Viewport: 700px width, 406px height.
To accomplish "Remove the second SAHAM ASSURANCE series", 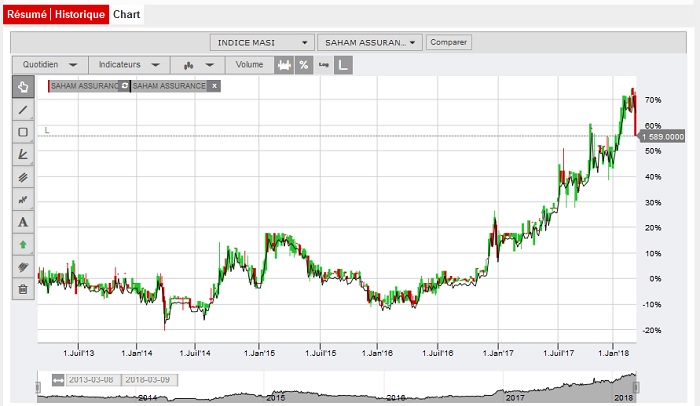I will tap(214, 86).
